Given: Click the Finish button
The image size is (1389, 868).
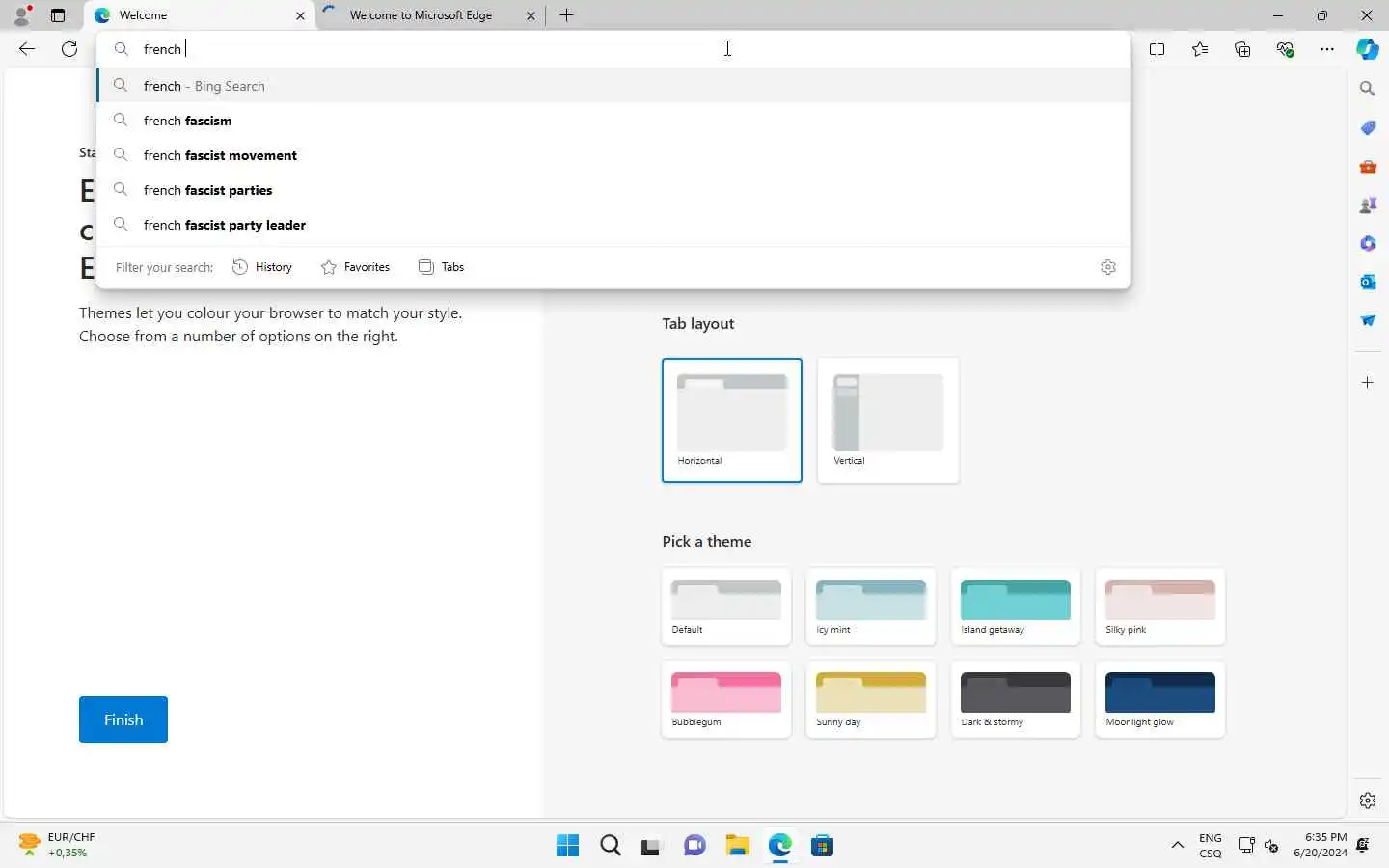Looking at the screenshot, I should pos(123,719).
